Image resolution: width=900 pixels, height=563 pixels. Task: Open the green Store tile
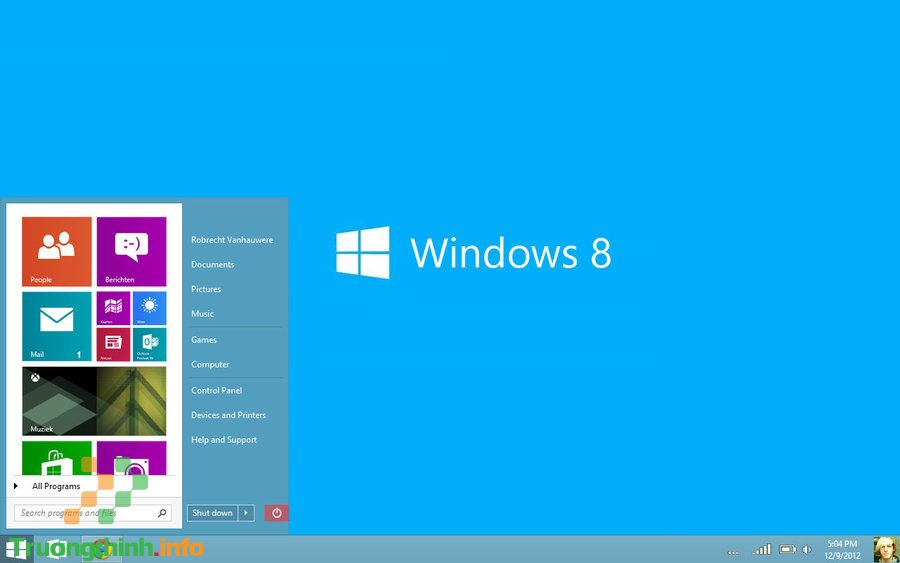[x=56, y=458]
